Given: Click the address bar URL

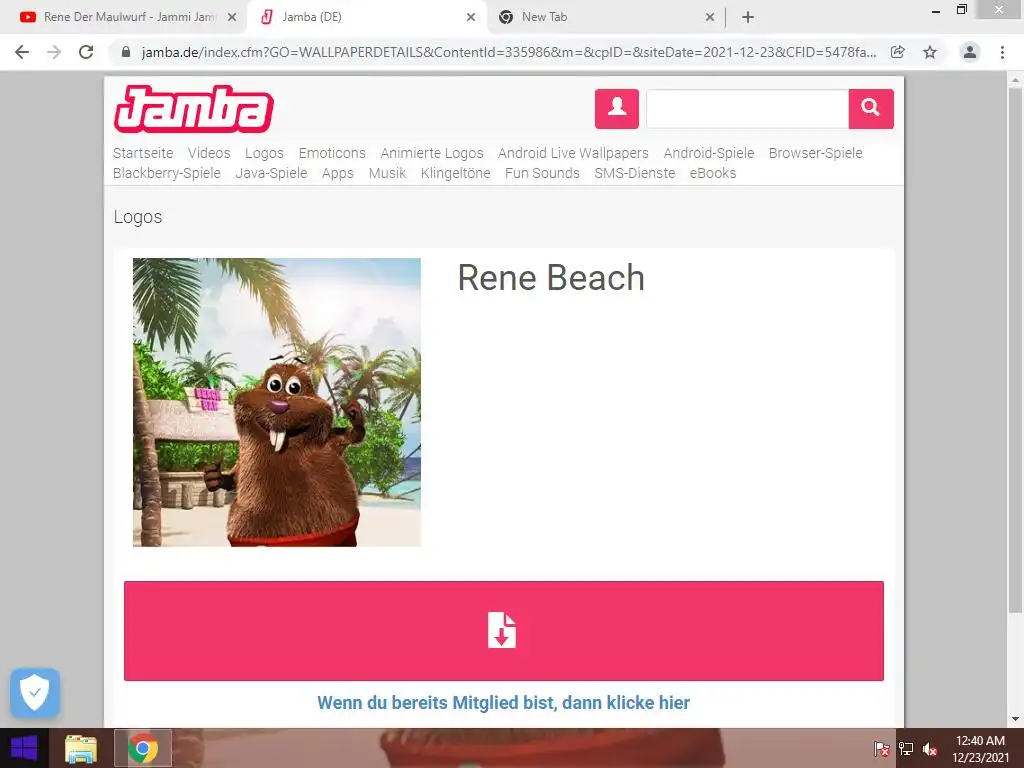Looking at the screenshot, I should pos(508,52).
